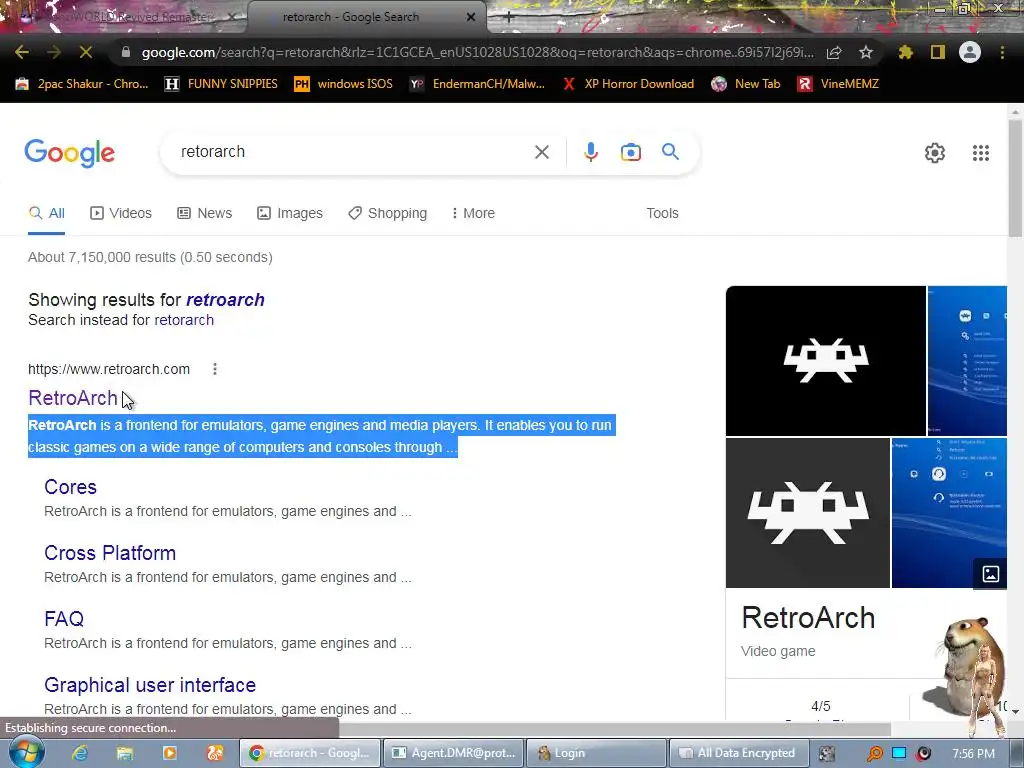Click the forward navigation arrow
The image size is (1024, 768).
pos(54,52)
